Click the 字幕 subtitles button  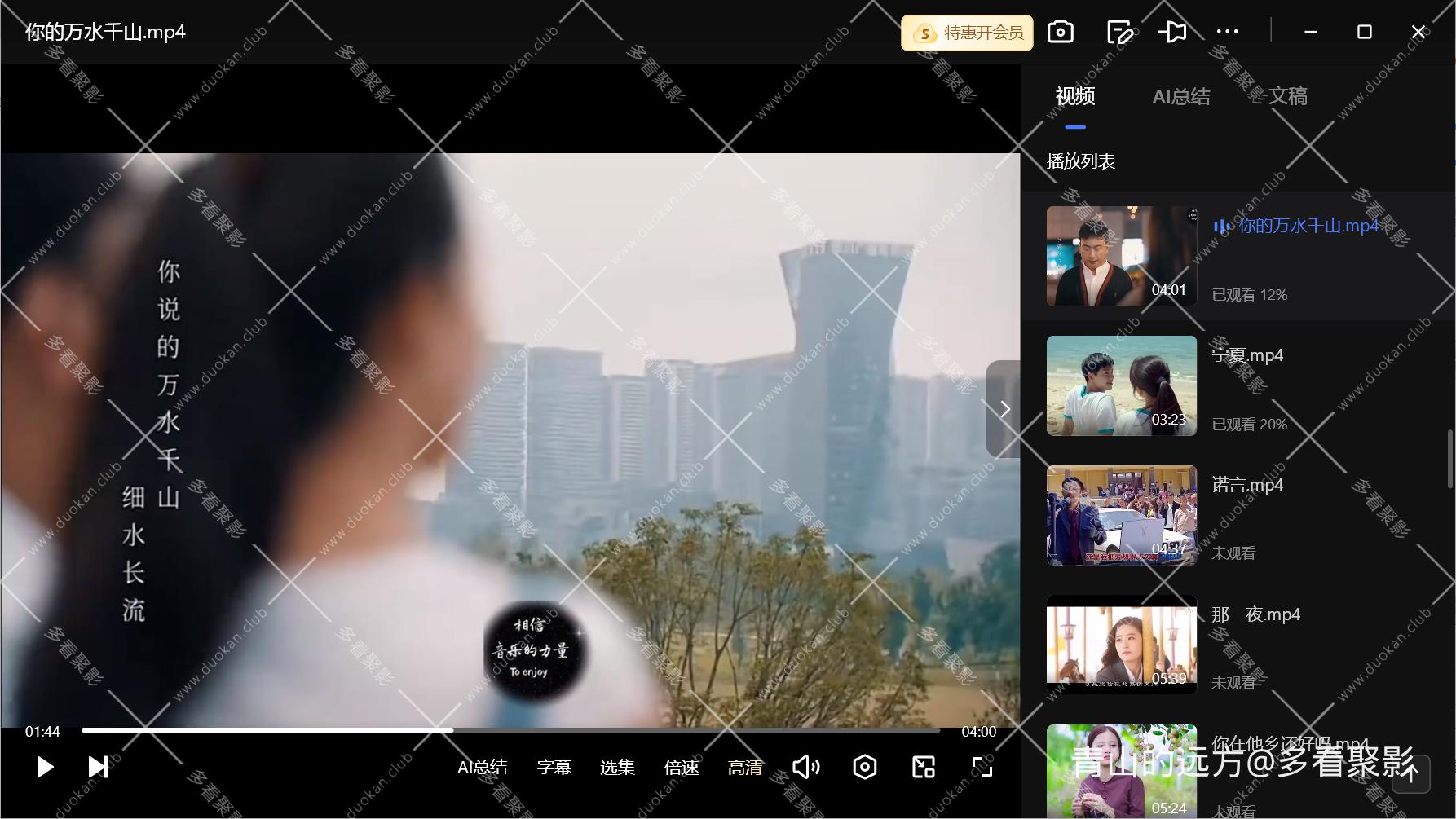[554, 767]
